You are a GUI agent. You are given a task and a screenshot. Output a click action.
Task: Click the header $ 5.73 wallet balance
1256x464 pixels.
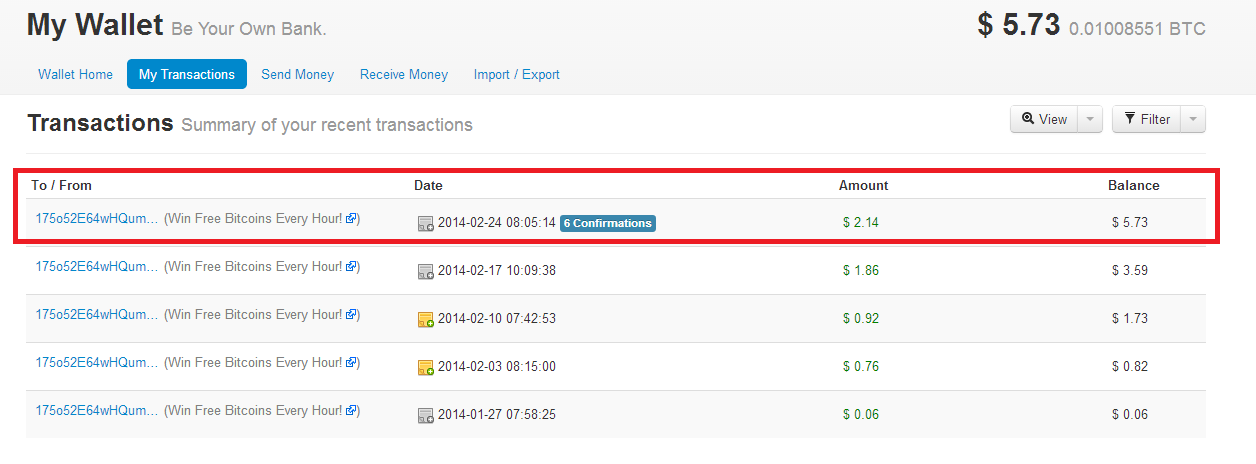pyautogui.click(x=1018, y=25)
